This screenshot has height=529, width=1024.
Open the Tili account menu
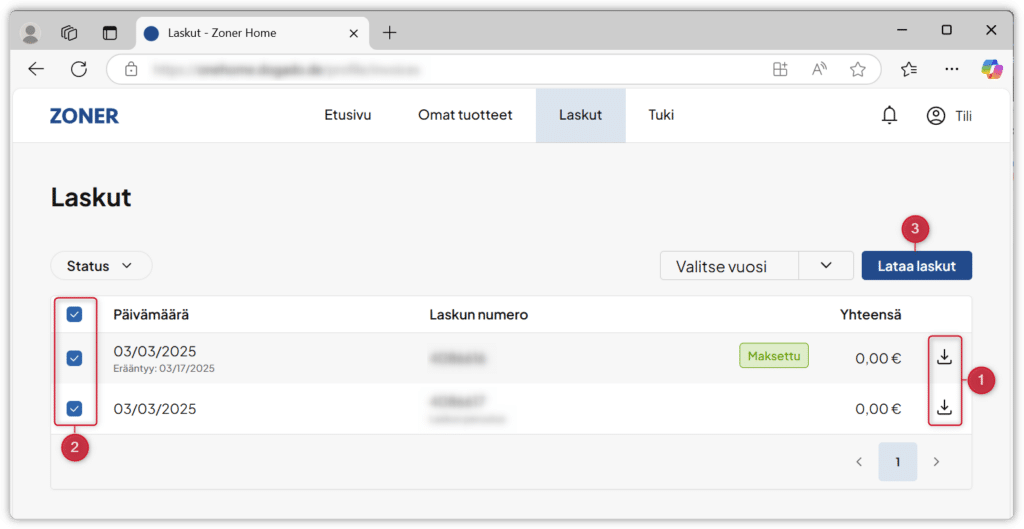point(949,116)
